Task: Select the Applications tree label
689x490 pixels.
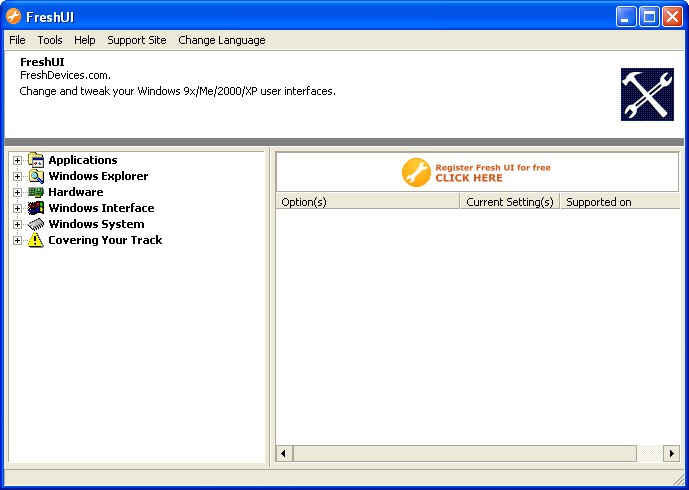Action: (x=83, y=160)
